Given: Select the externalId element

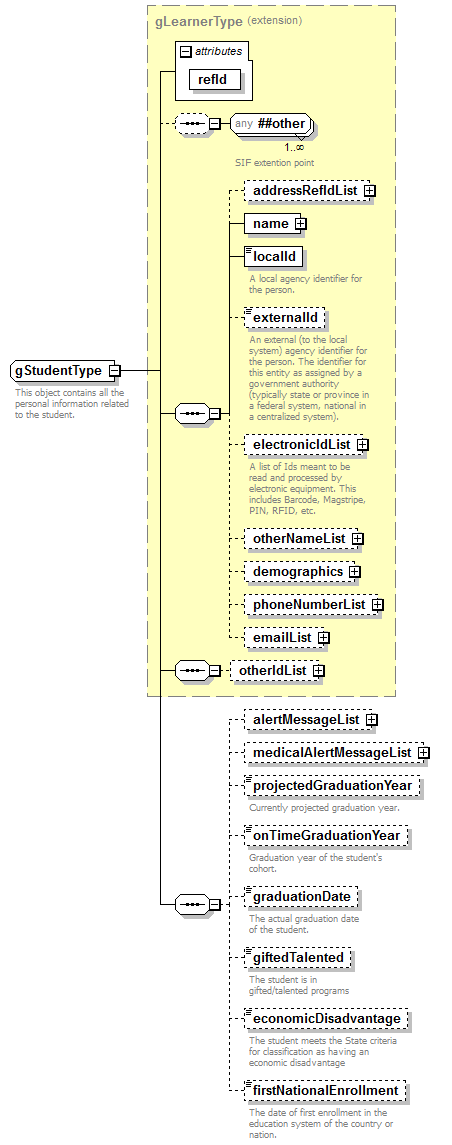Looking at the screenshot, I should [x=285, y=318].
